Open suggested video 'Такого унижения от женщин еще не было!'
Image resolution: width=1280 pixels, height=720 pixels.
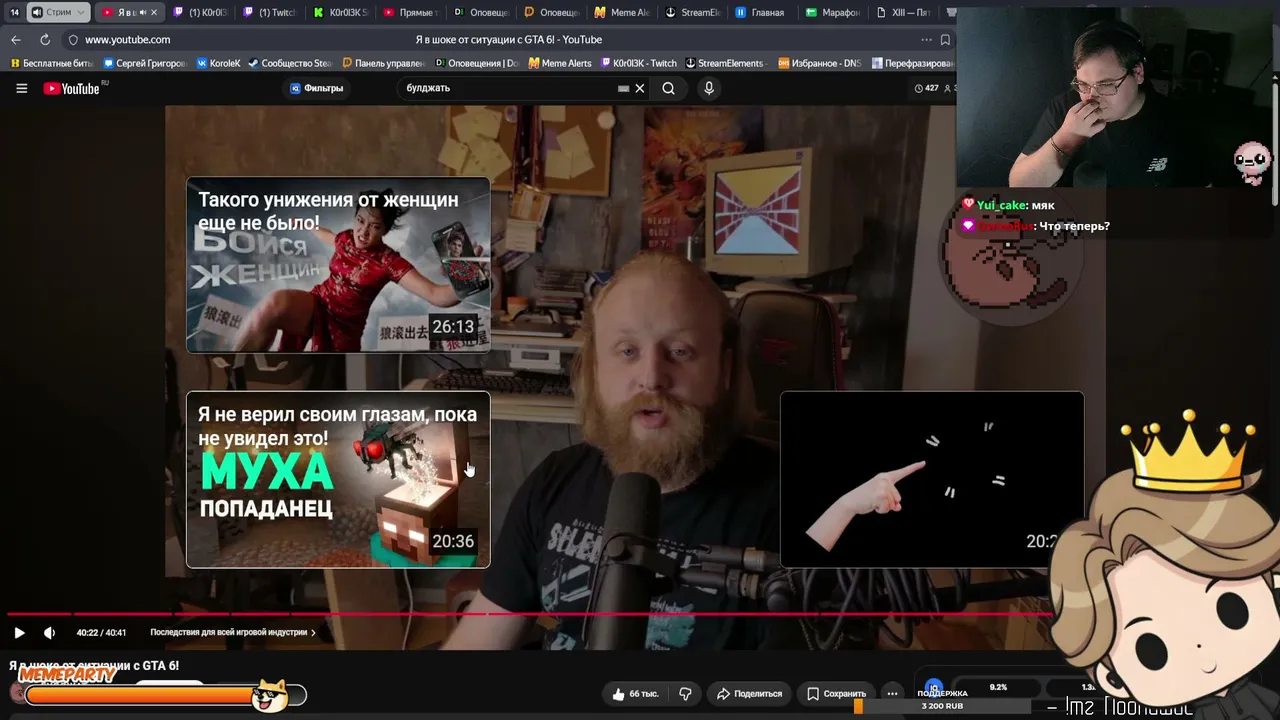click(x=338, y=265)
